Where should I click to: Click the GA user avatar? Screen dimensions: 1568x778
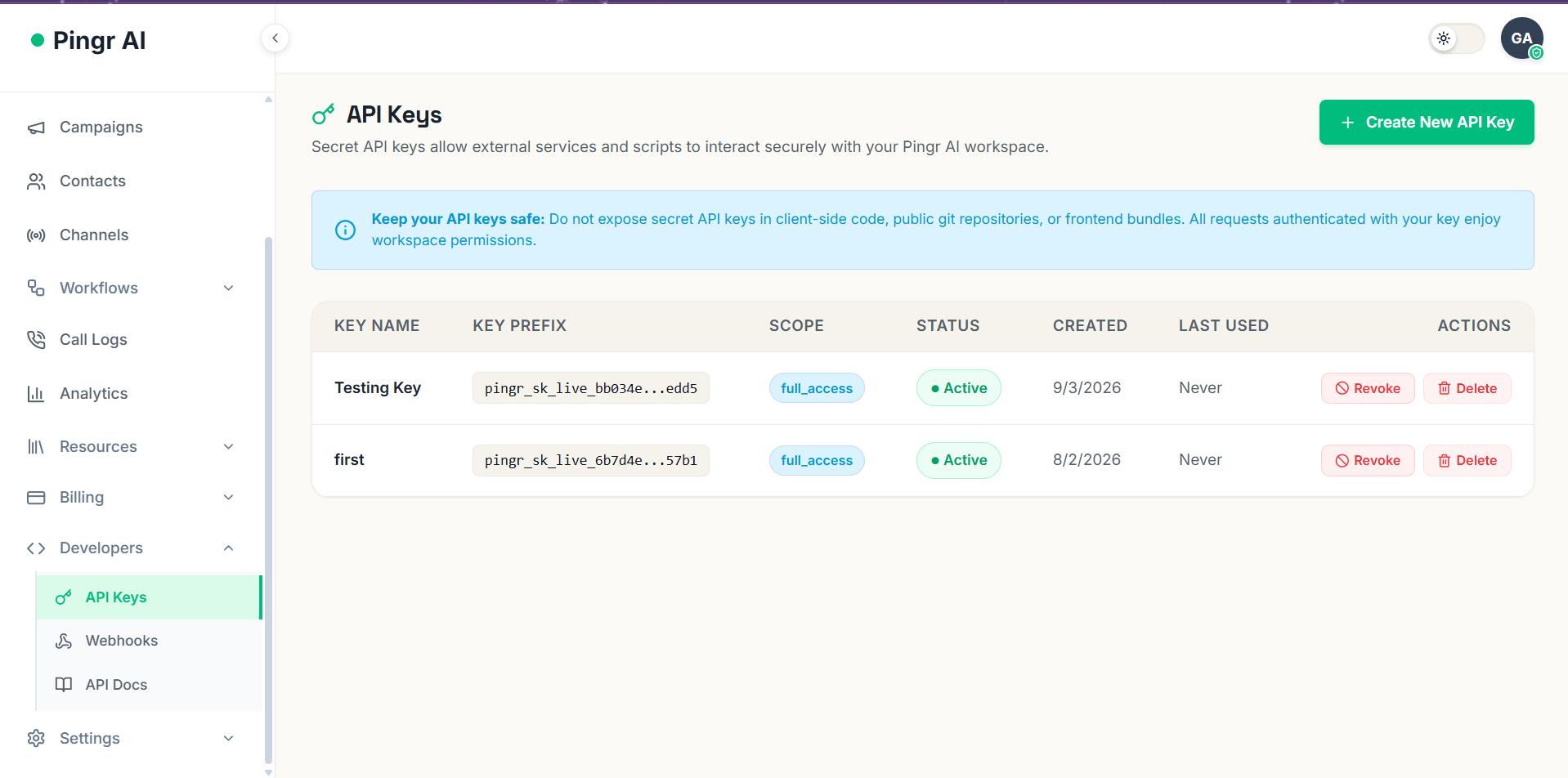1521,38
